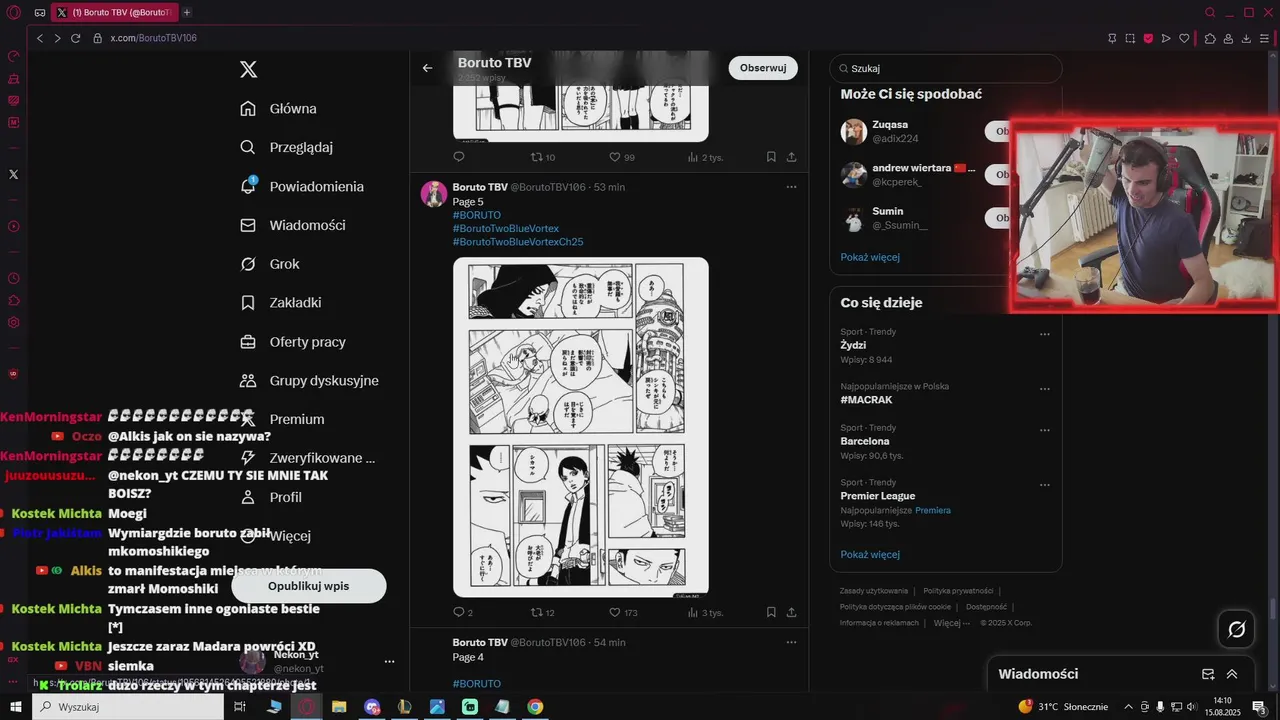Open Zakładki bookmarks
1280x720 pixels.
281,302
